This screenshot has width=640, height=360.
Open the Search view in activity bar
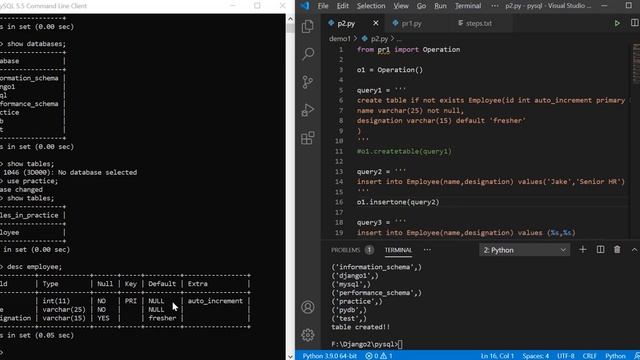pos(308,54)
